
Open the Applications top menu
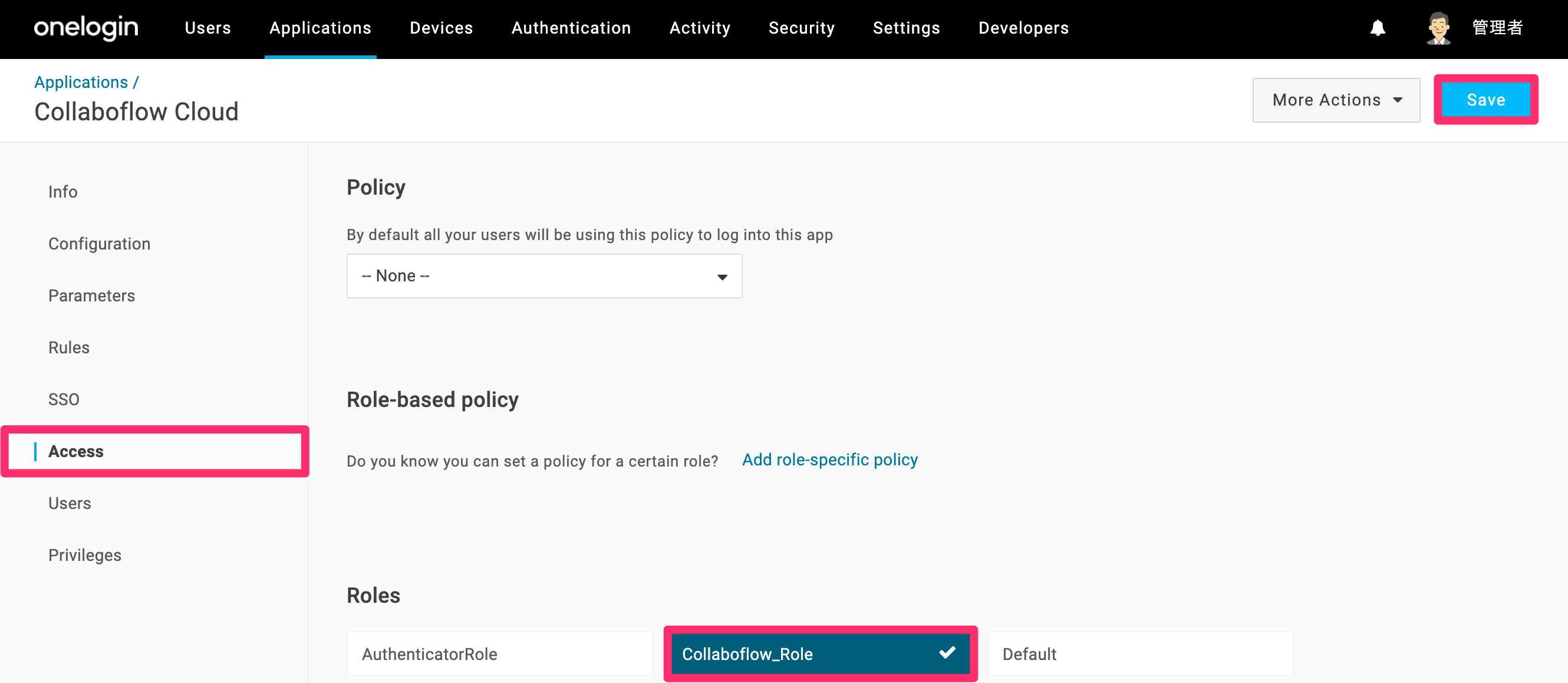click(x=320, y=28)
